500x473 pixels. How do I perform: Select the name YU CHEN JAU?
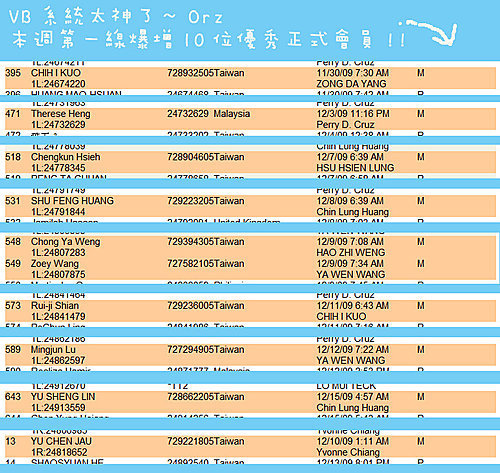[61, 441]
